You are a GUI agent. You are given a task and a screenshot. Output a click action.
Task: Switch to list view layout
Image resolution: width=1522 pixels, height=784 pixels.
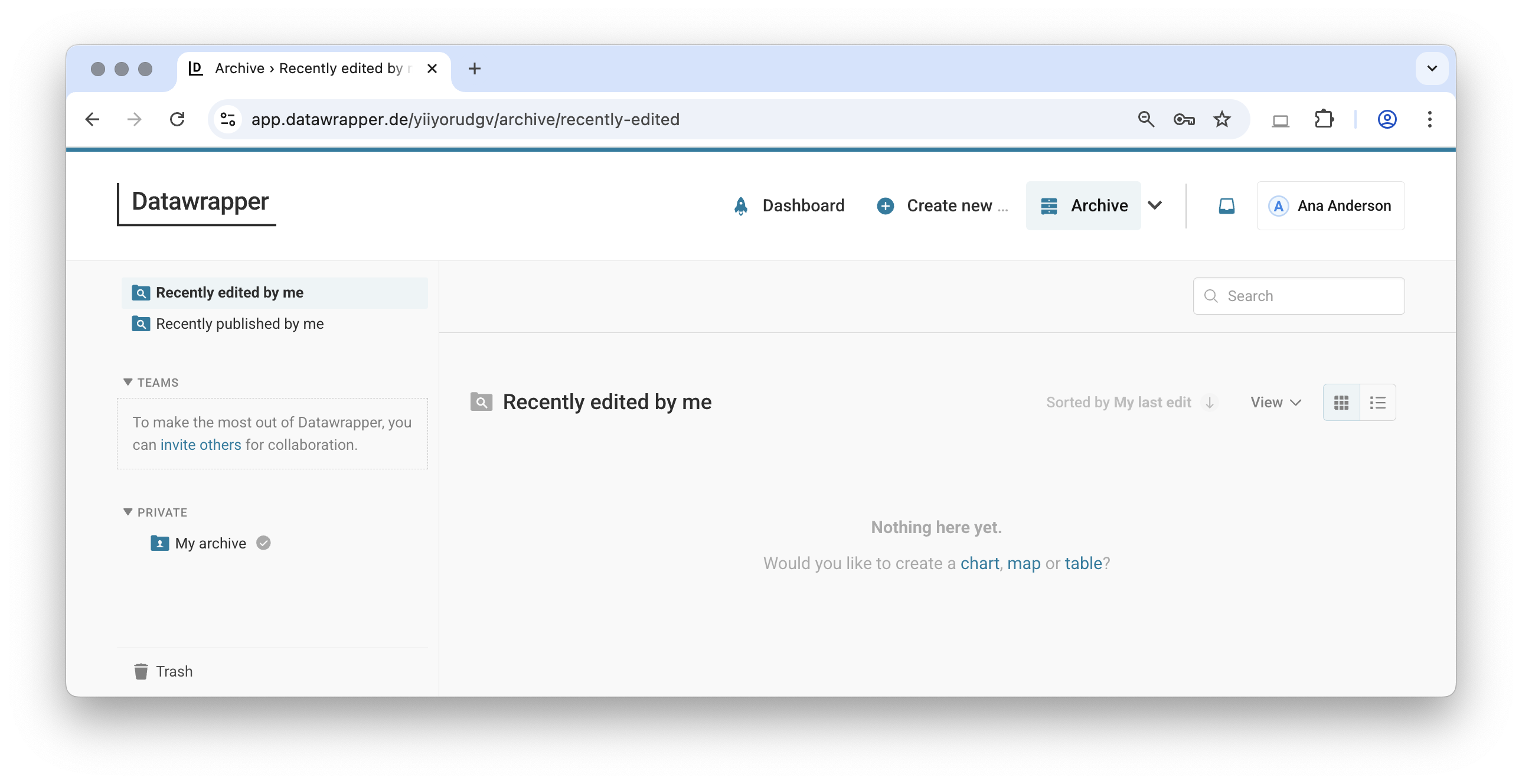tap(1377, 403)
